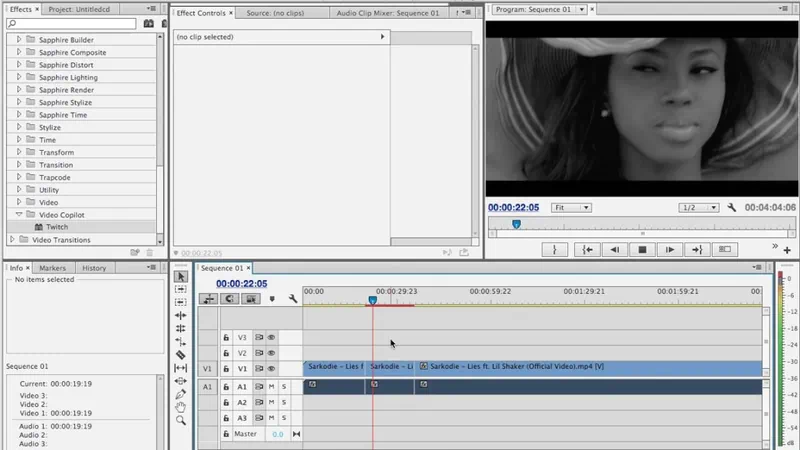800x450 pixels.
Task: Select the Pen tool in toolbar
Action: (181, 394)
